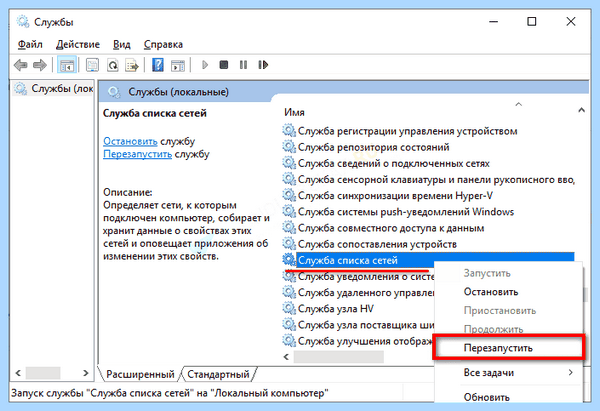The width and height of the screenshot is (600, 411).
Task: Select Служба удаленного управления row
Action: point(366,292)
